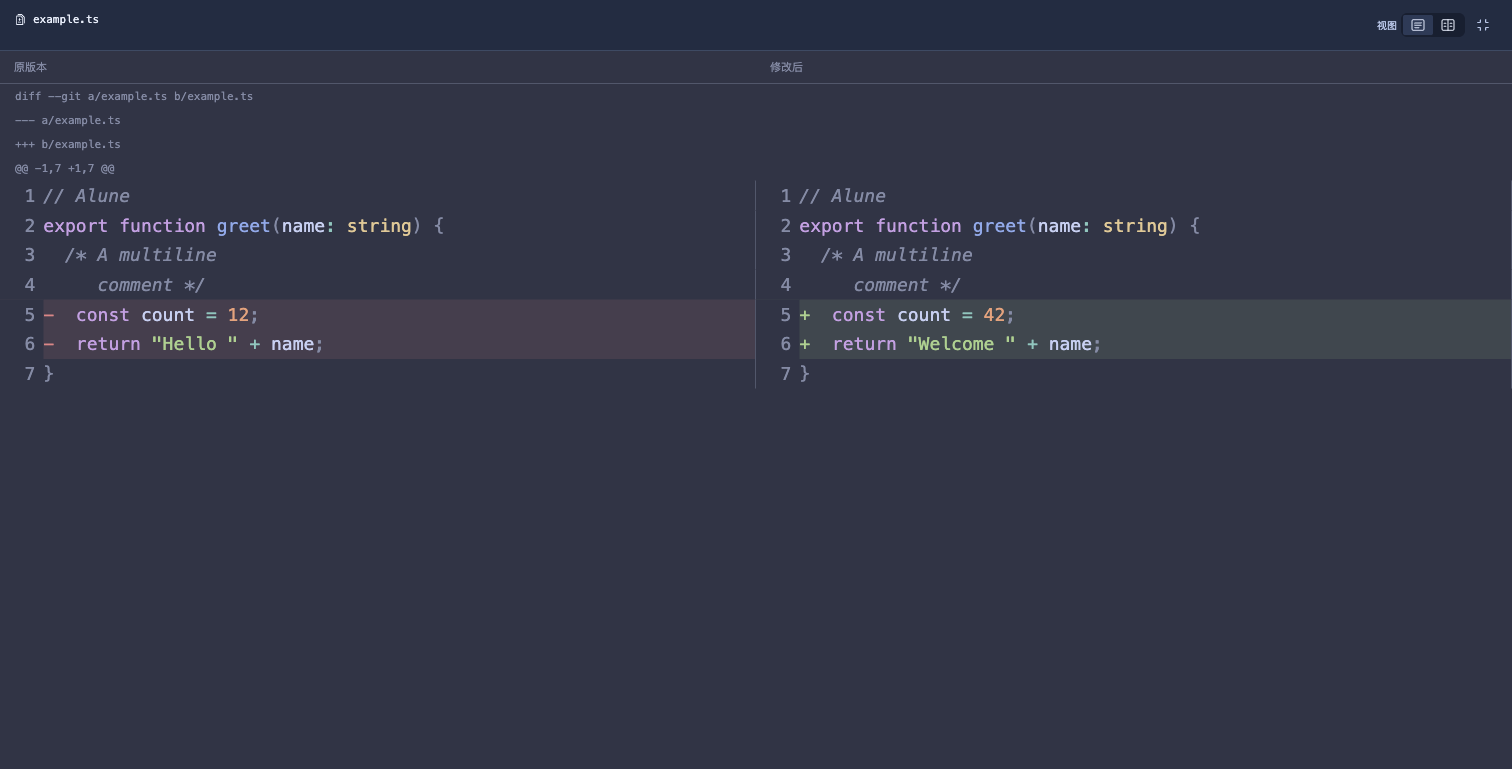The width and height of the screenshot is (1512, 769).
Task: Click 'comment */' line in the 修改后 pane
Action: pyautogui.click(x=907, y=285)
